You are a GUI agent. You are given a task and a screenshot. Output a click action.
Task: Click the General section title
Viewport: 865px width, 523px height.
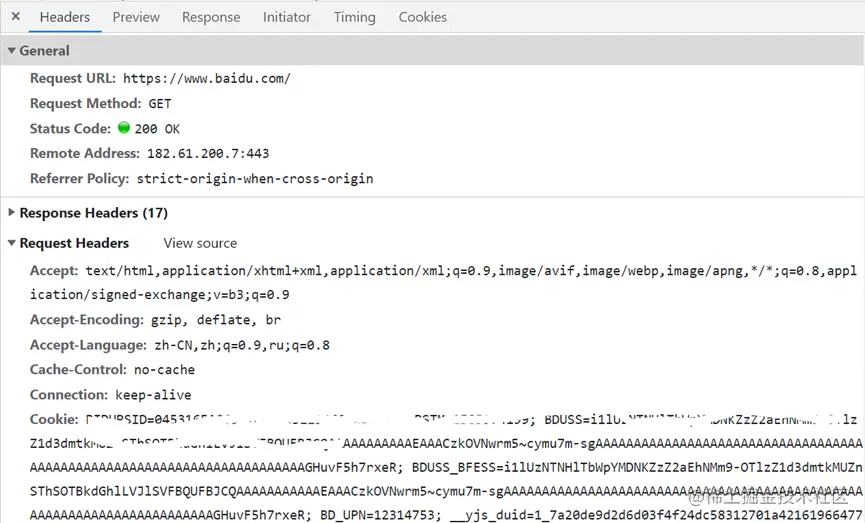pyautogui.click(x=44, y=51)
